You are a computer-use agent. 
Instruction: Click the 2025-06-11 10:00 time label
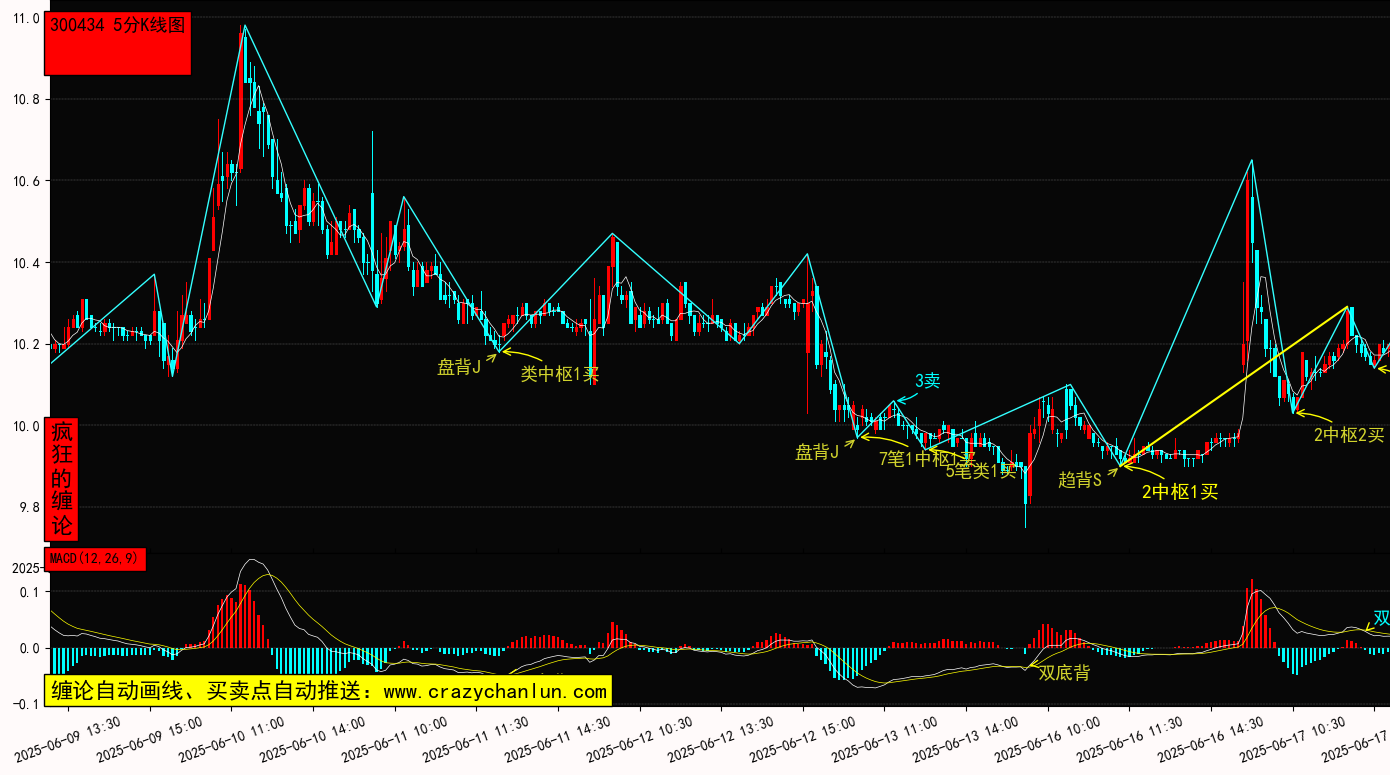click(x=396, y=738)
